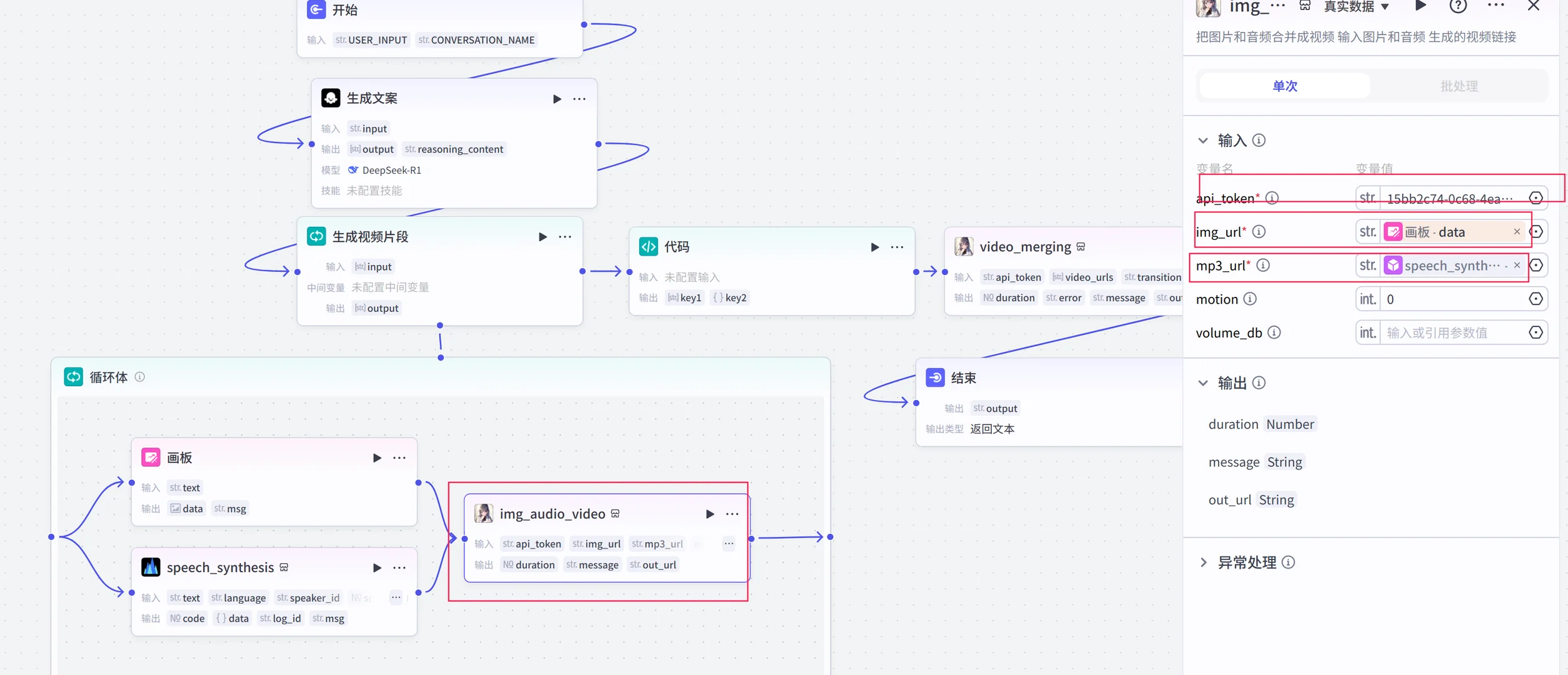Close the img node settings panel
The height and width of the screenshot is (675, 1568).
click(x=1534, y=6)
